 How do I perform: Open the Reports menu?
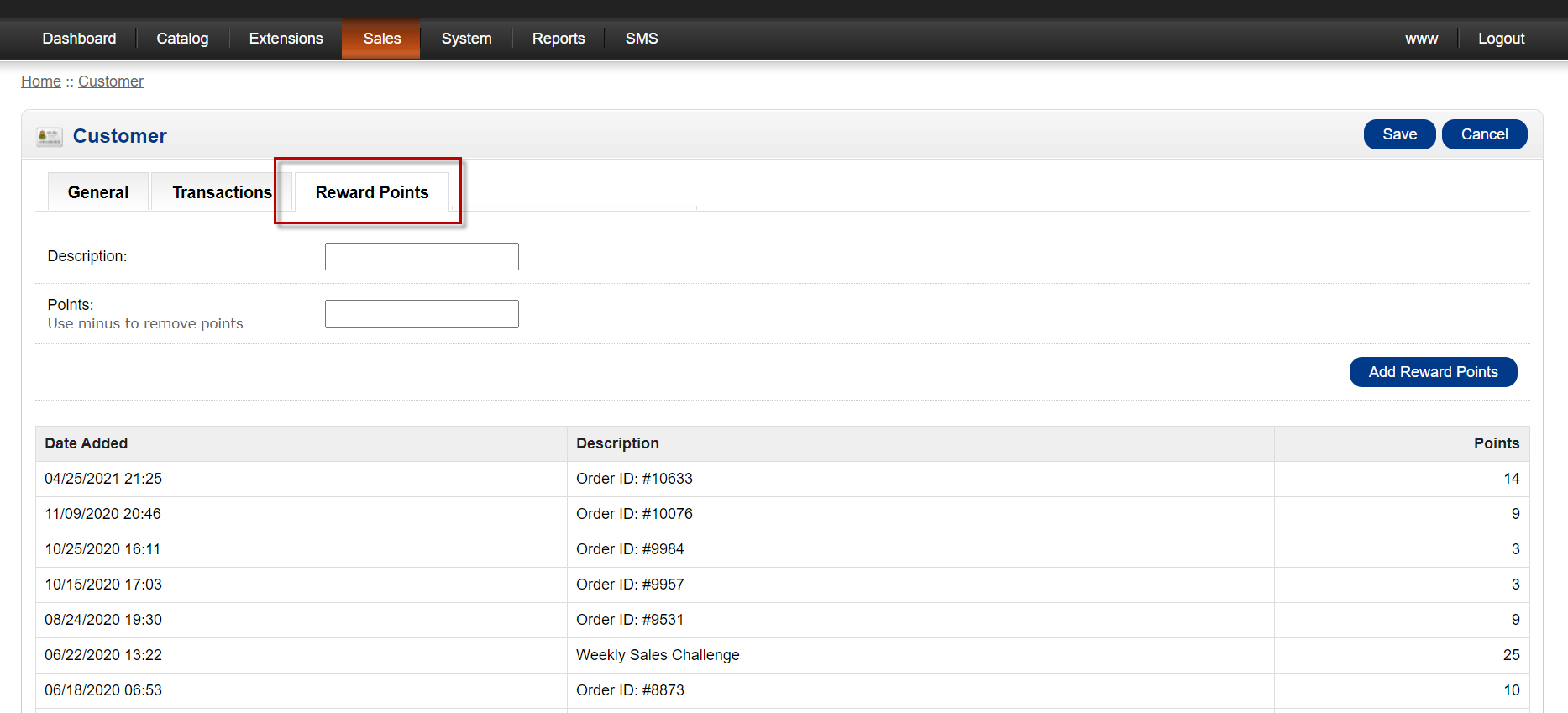coord(559,39)
